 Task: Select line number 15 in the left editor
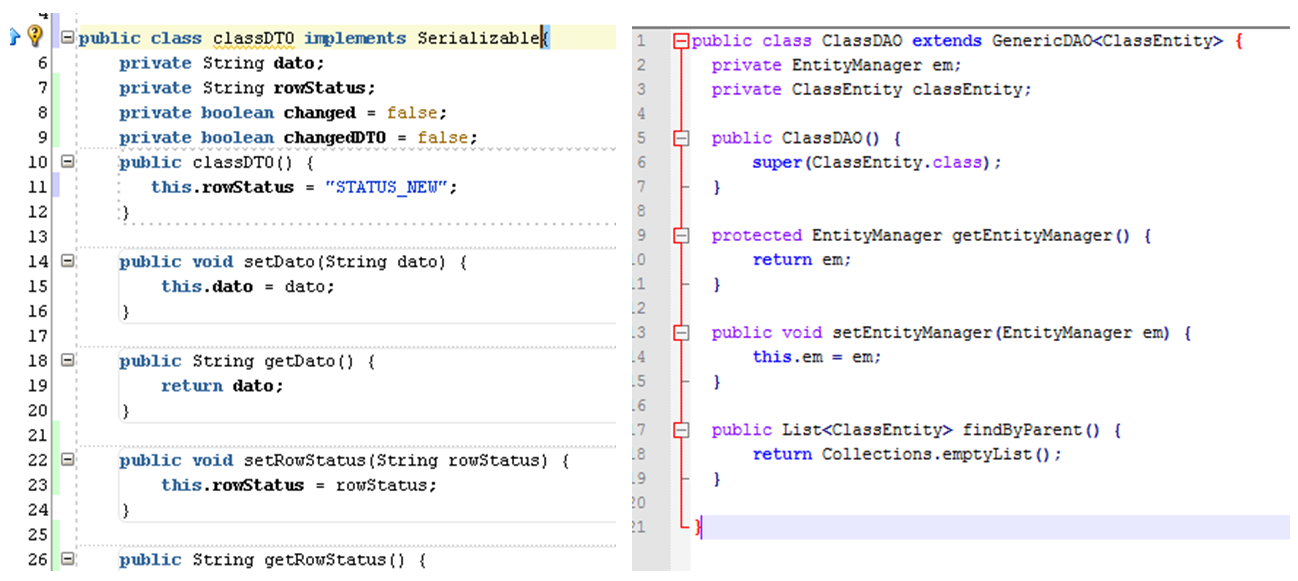37,286
